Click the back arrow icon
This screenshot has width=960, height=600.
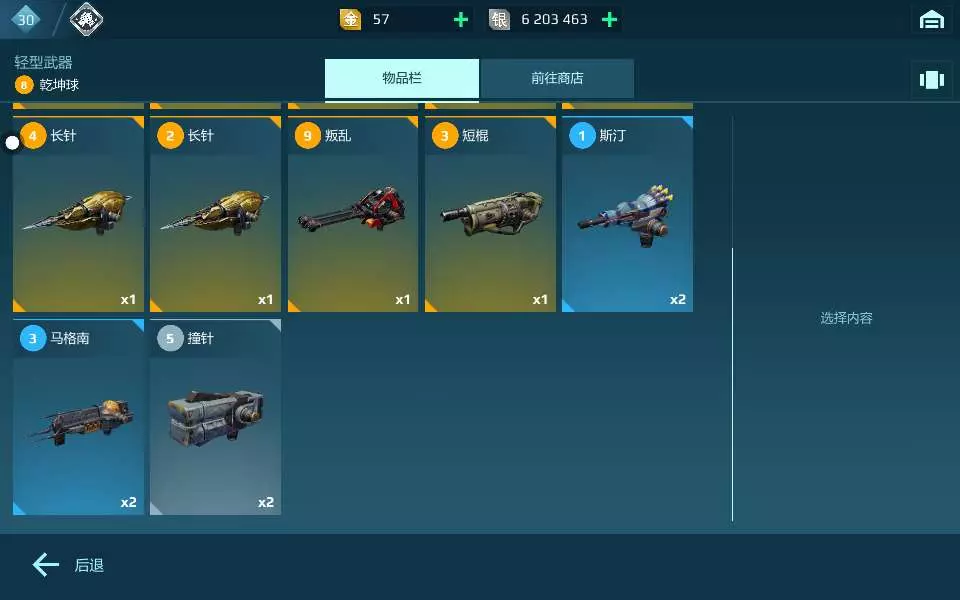click(46, 564)
